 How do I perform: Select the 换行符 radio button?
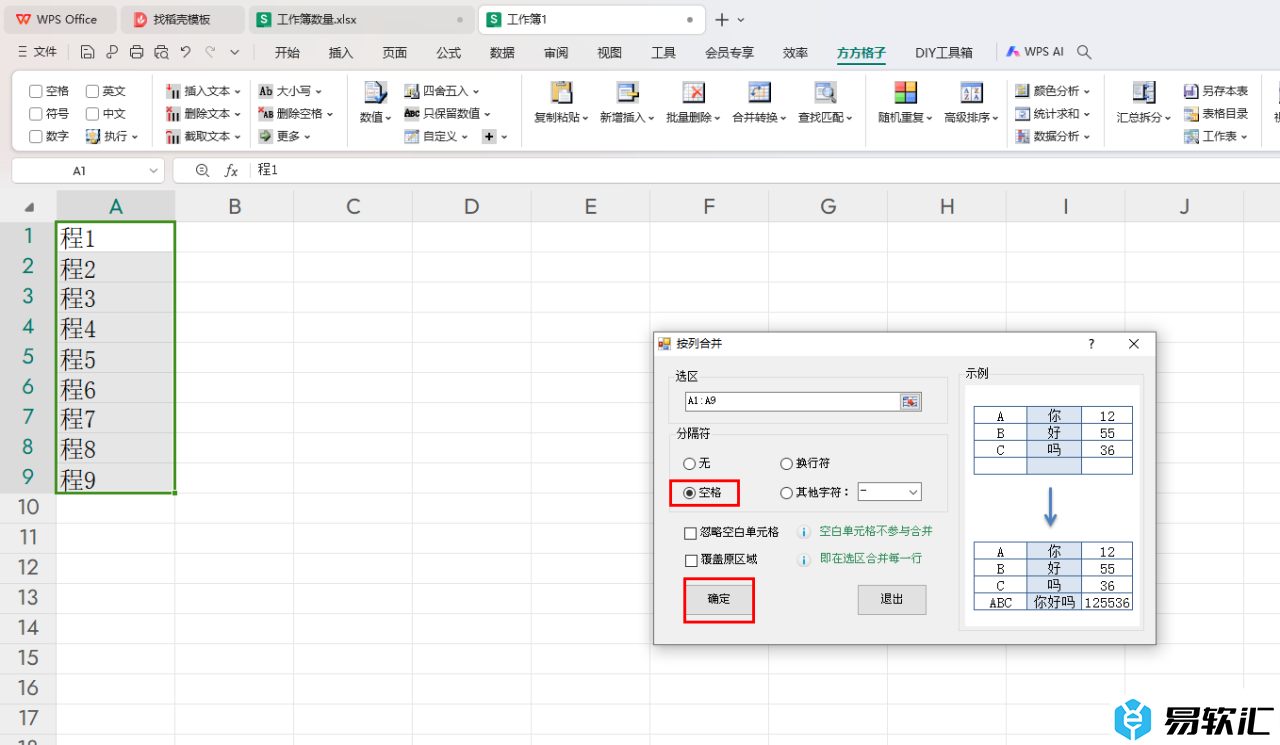[786, 464]
